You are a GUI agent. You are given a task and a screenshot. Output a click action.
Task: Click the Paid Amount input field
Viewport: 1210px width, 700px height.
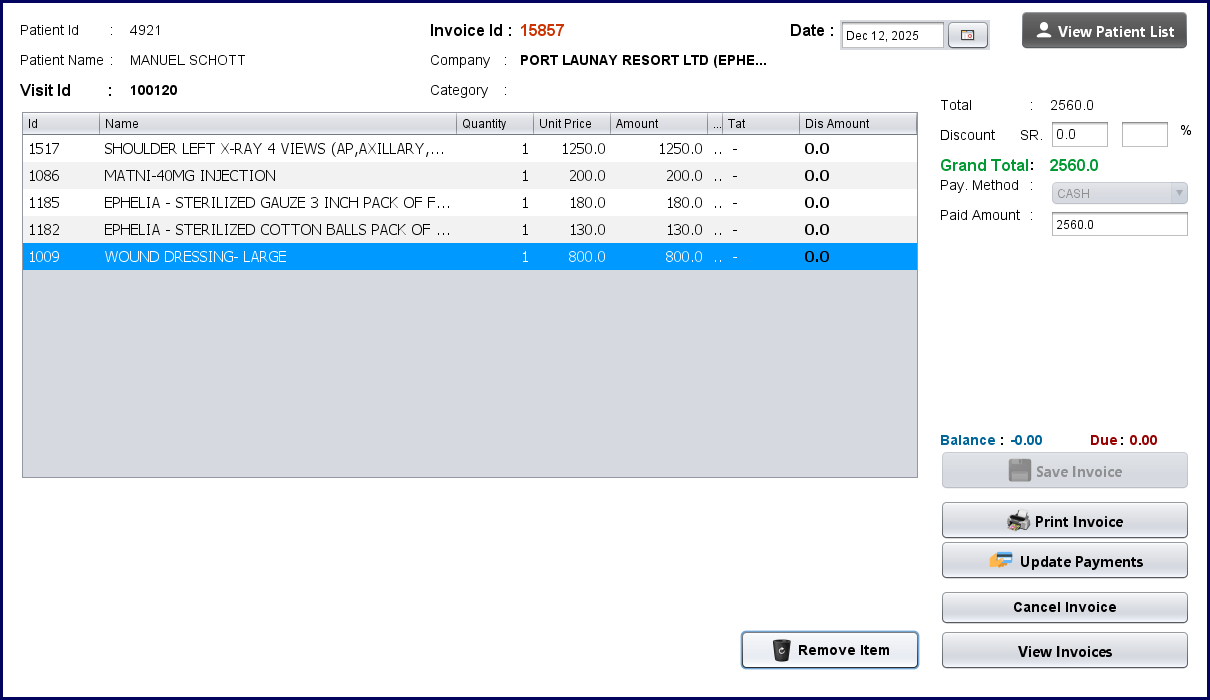(x=1119, y=225)
